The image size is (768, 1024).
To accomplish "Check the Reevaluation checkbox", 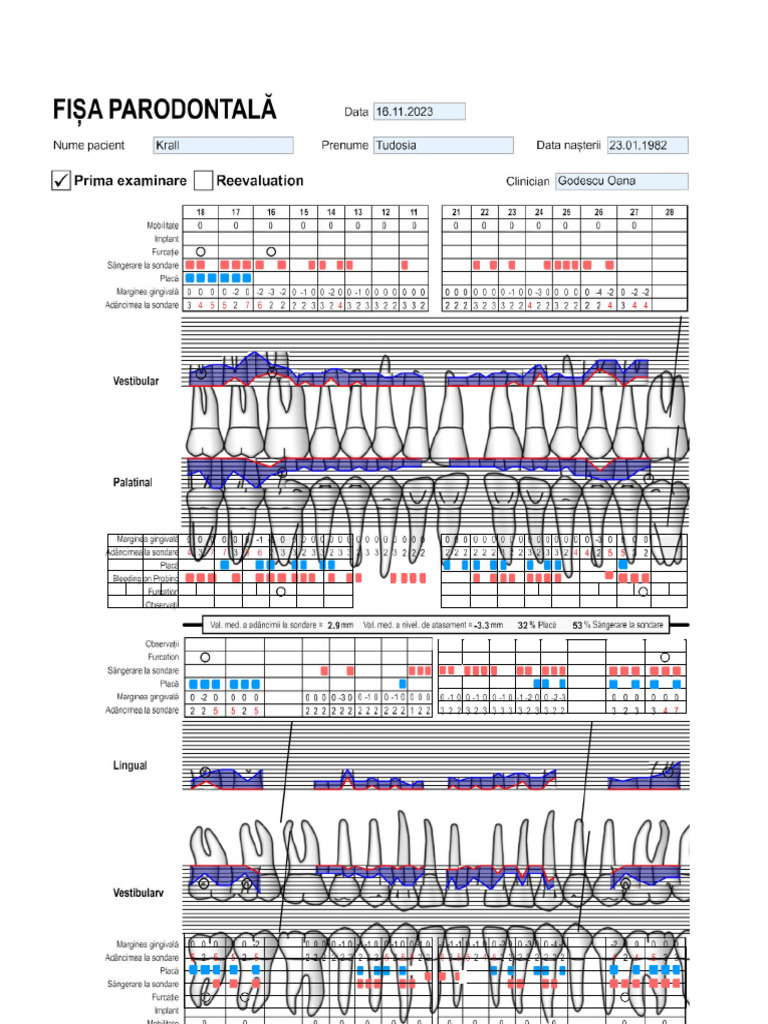I will click(x=203, y=180).
